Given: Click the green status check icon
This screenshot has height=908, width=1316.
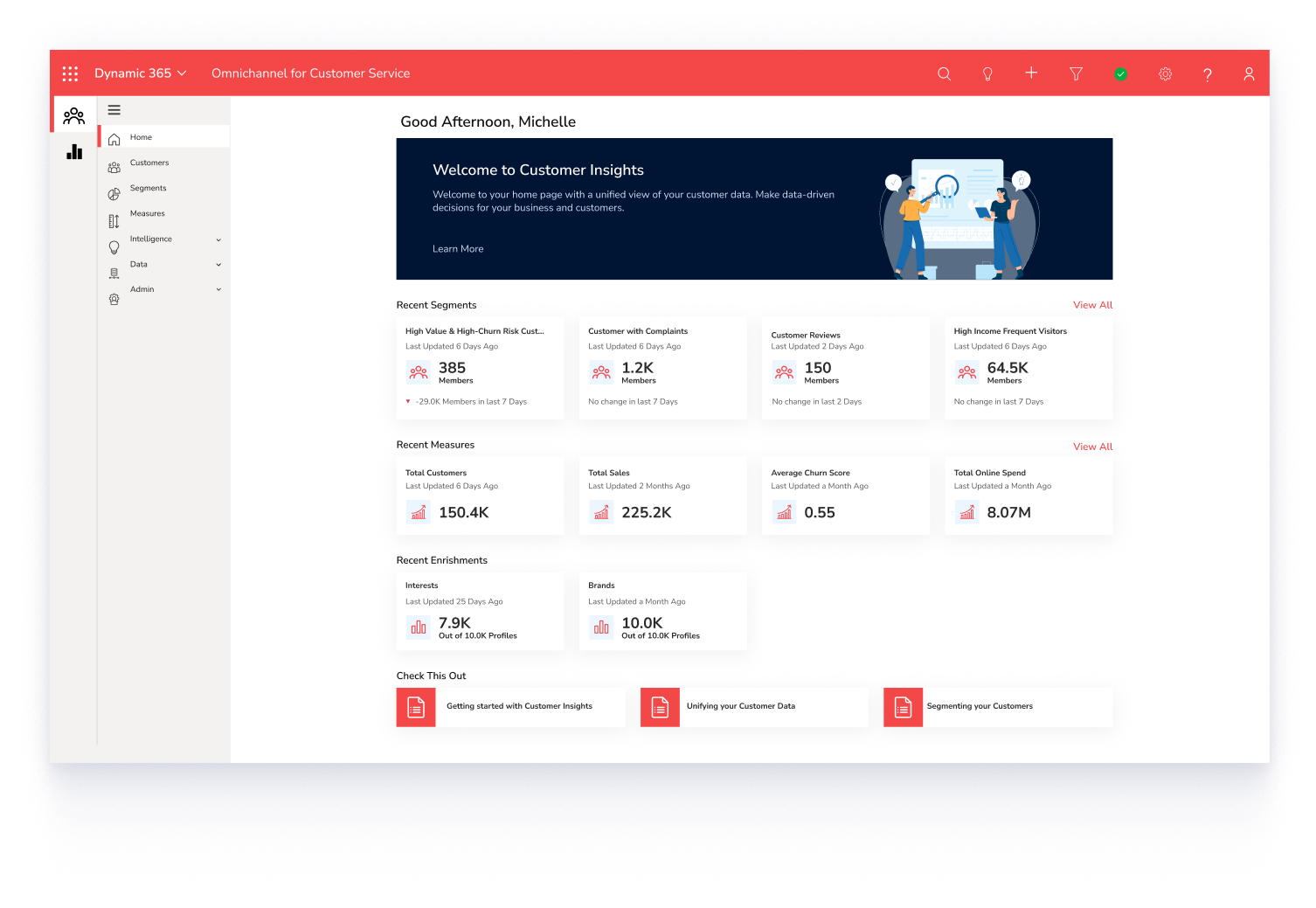Looking at the screenshot, I should 1120,73.
